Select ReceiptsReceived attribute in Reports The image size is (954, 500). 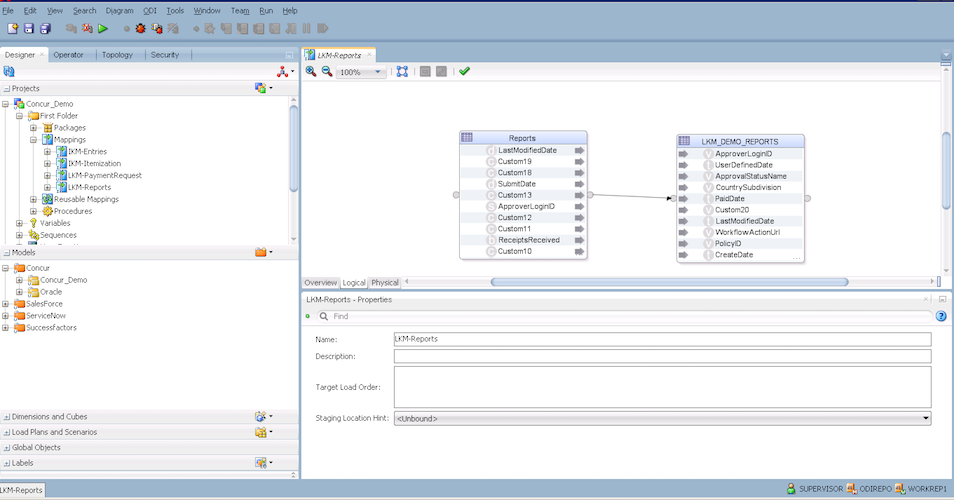coord(529,240)
